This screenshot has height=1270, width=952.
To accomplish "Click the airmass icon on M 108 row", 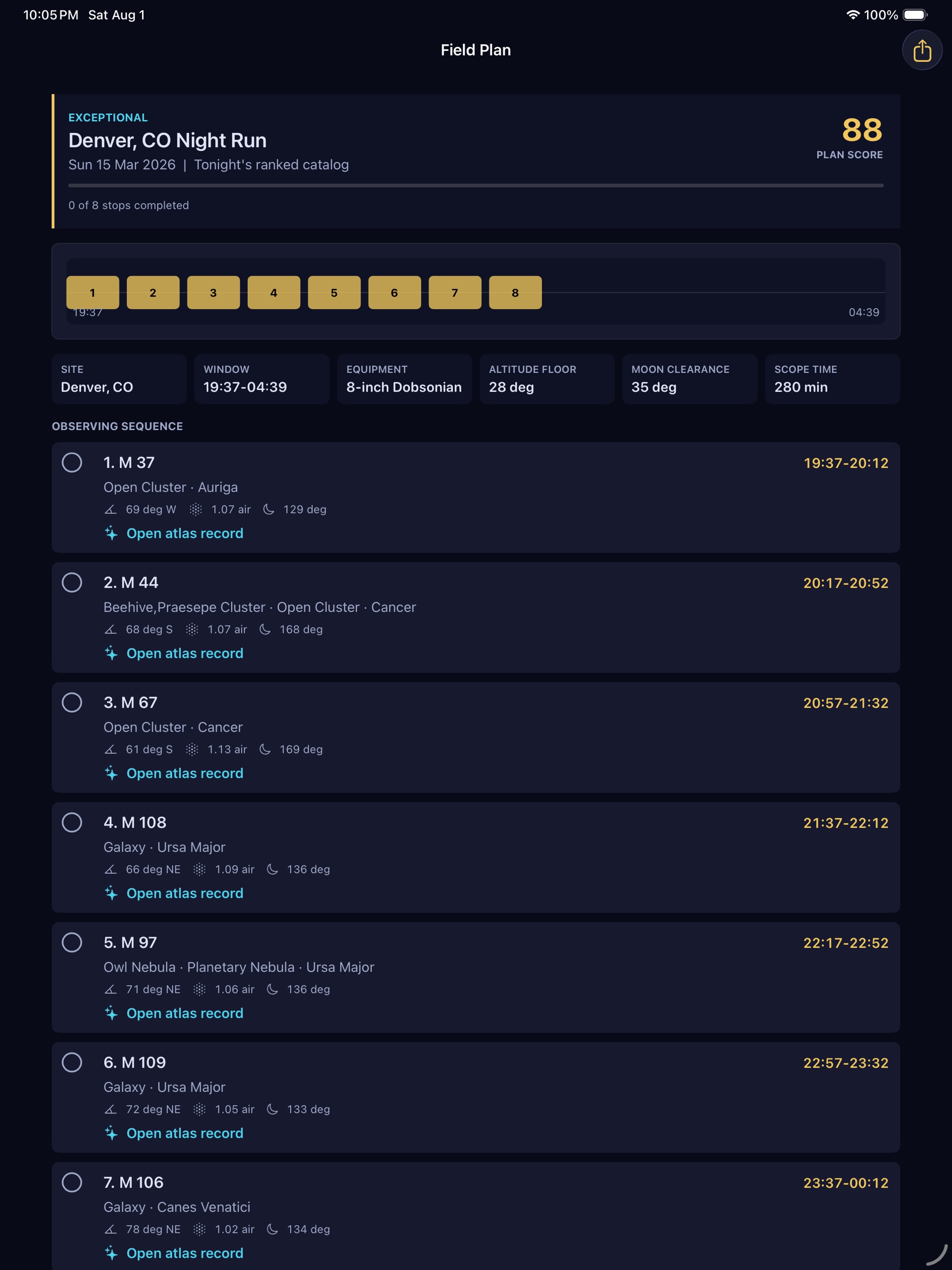I will point(199,870).
